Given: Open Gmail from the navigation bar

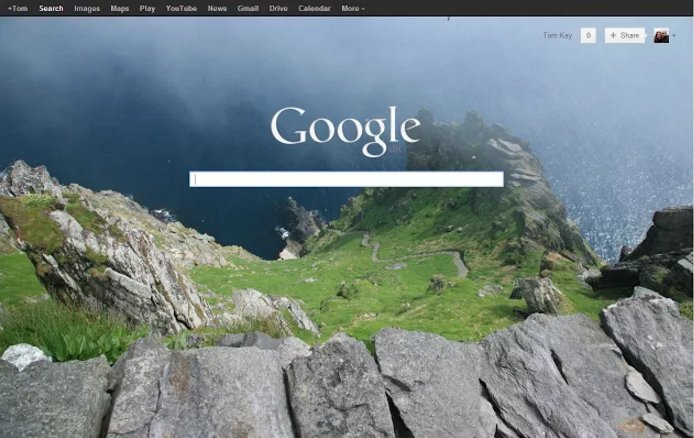Looking at the screenshot, I should point(248,8).
